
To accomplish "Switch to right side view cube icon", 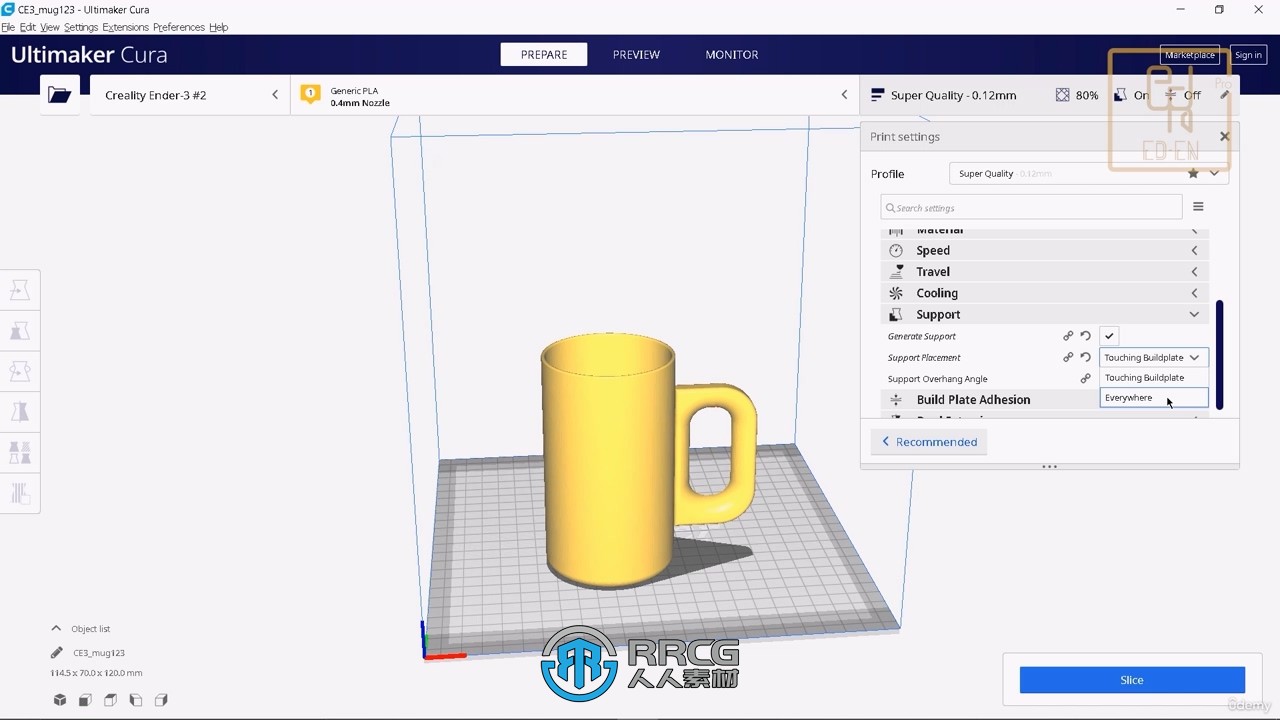I will point(161,700).
